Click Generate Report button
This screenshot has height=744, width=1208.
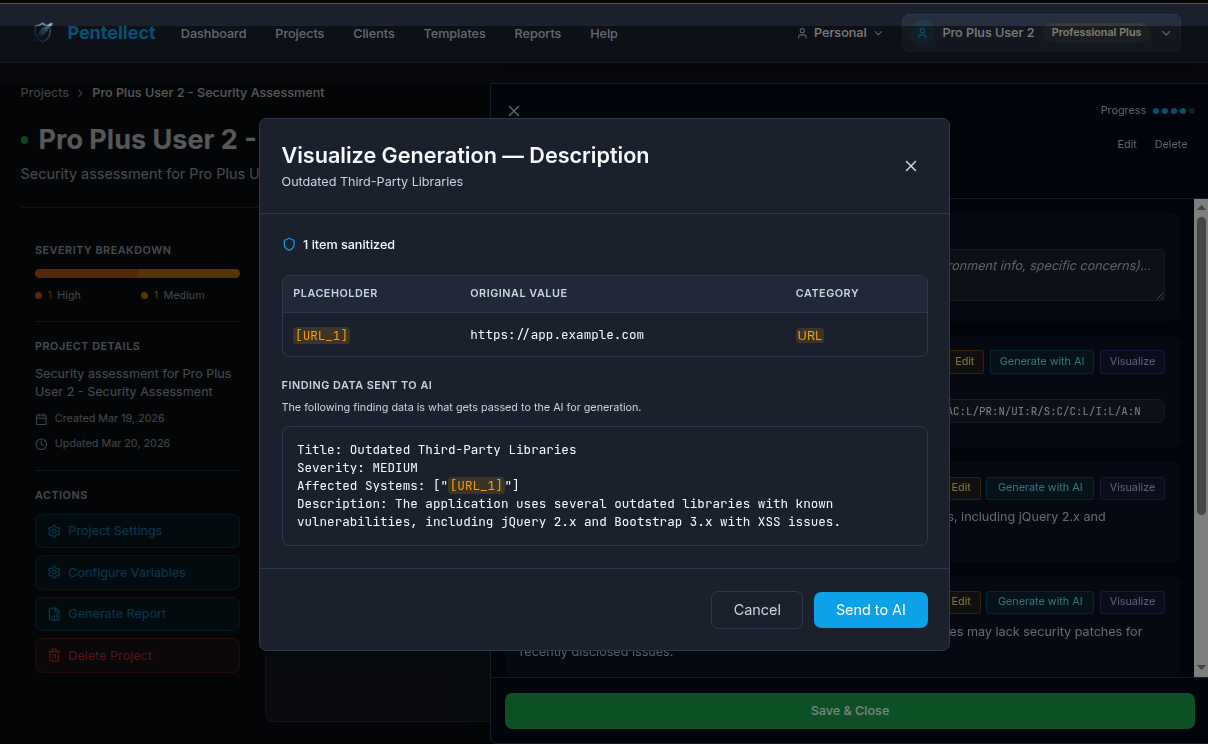pyautogui.click(x=137, y=614)
